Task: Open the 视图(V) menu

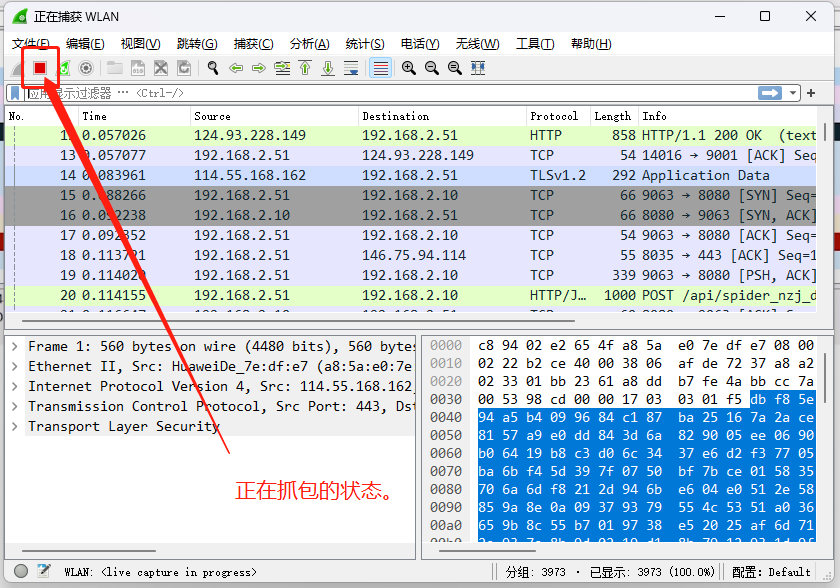Action: [x=140, y=44]
